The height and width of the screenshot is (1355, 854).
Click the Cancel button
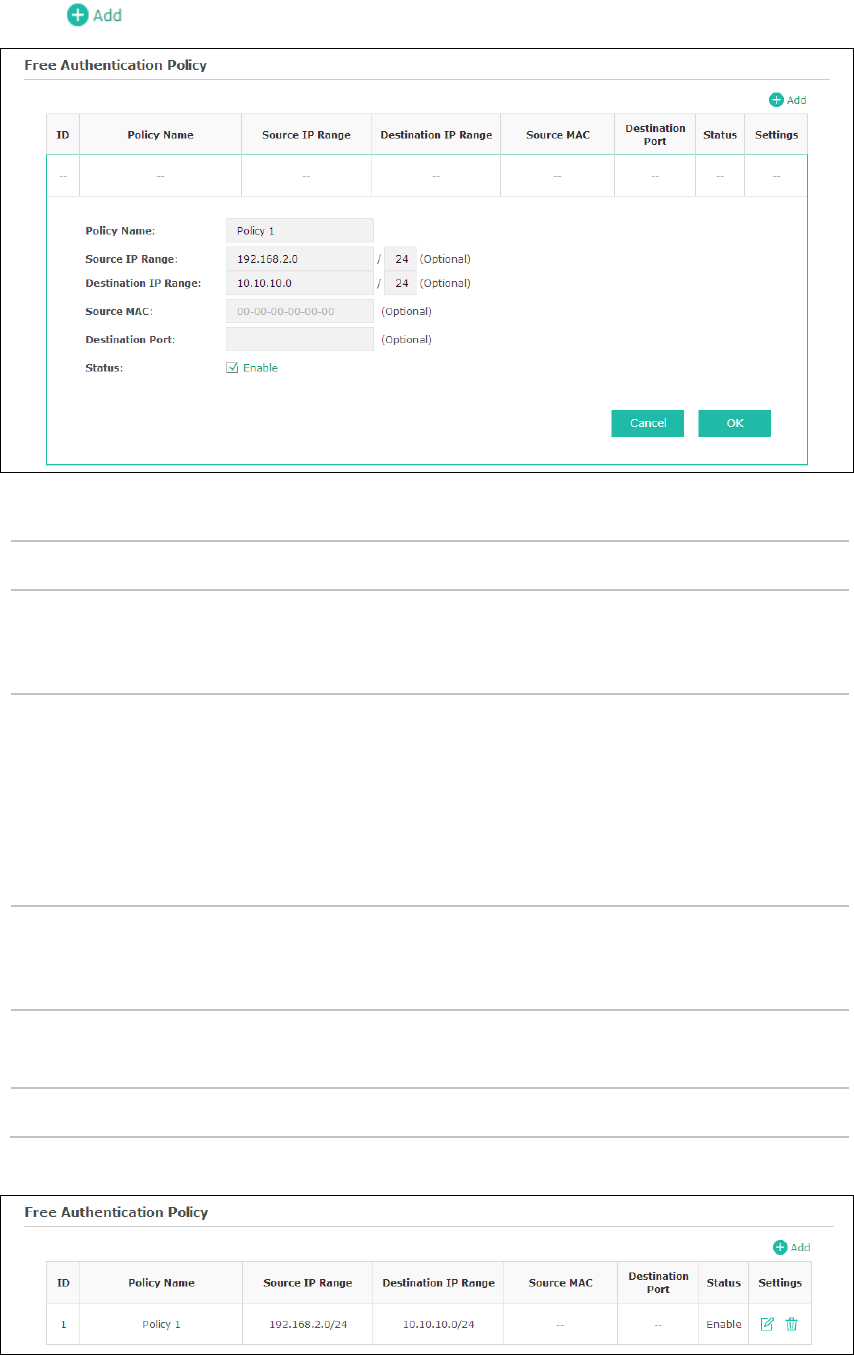[648, 423]
